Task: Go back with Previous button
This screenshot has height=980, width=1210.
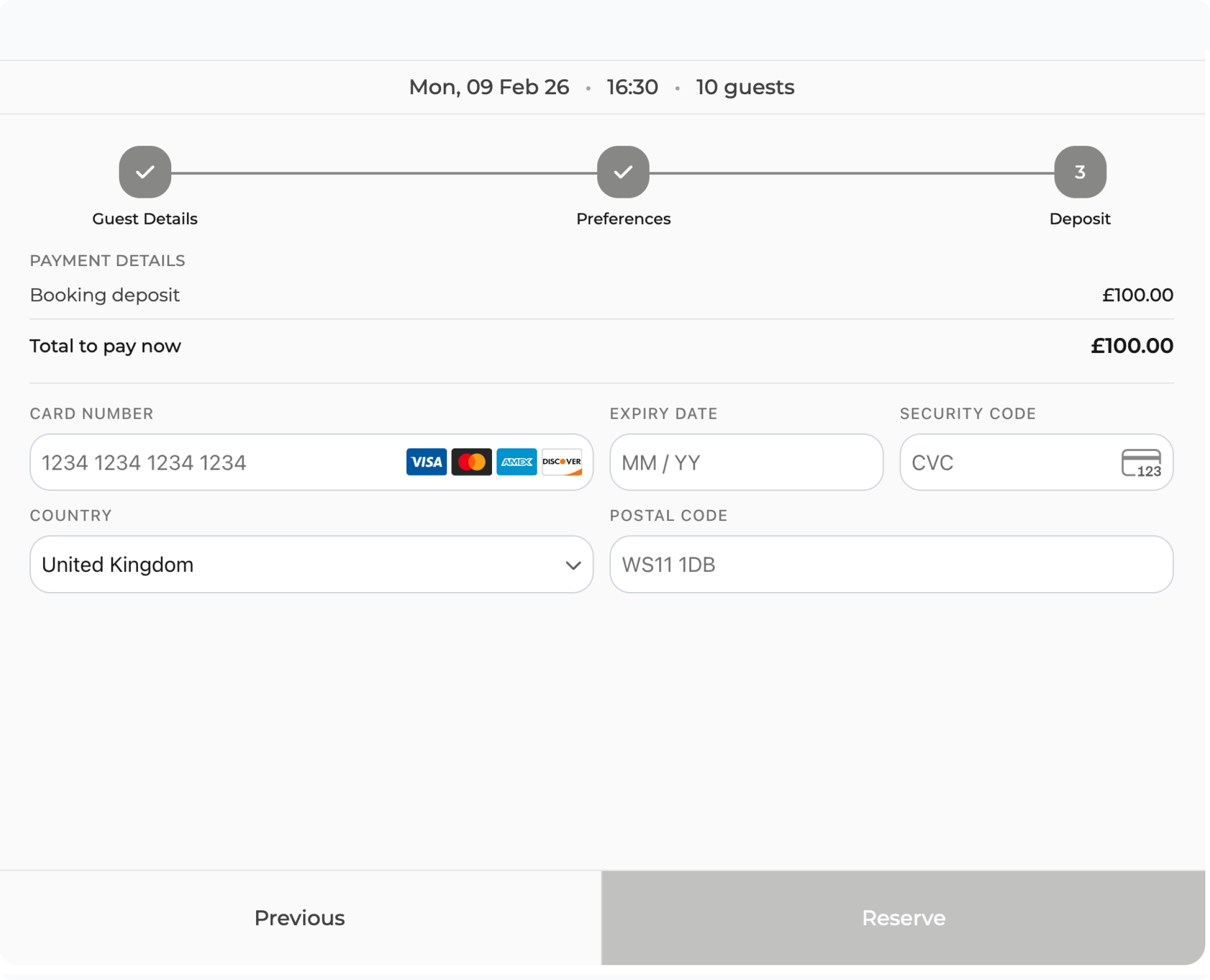Action: [x=300, y=918]
